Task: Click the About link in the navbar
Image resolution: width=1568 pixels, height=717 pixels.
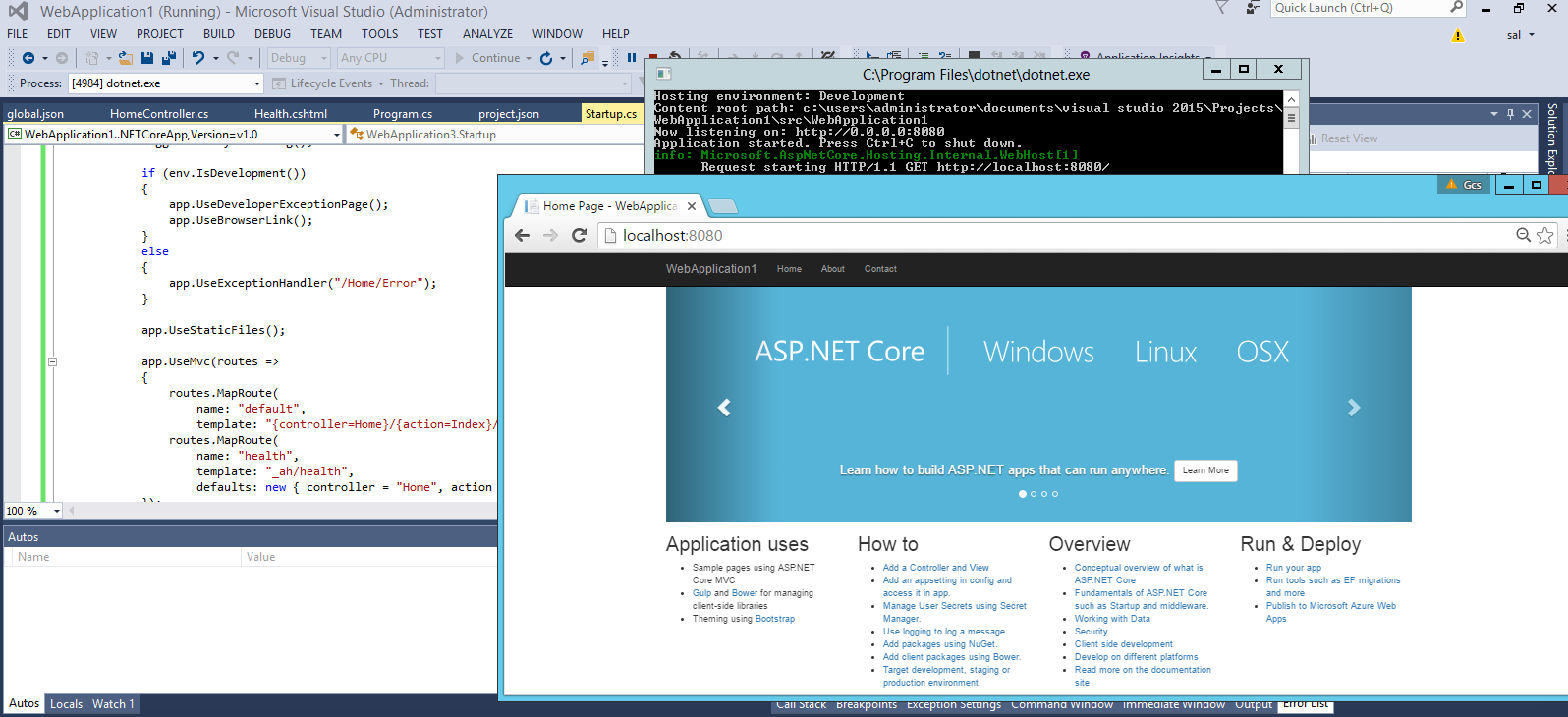Action: (x=833, y=269)
